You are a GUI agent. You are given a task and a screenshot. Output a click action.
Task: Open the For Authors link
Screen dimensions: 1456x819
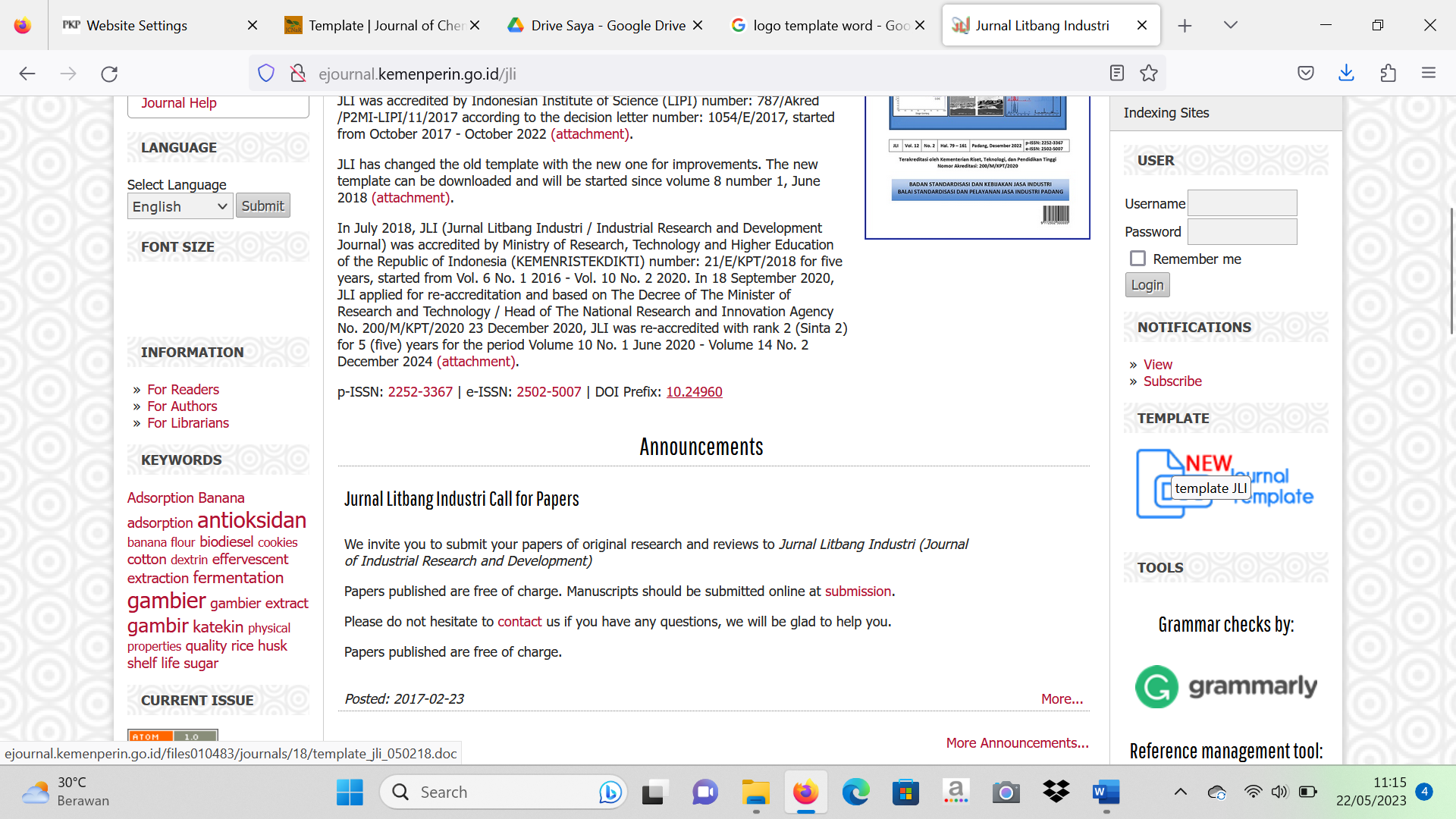[182, 406]
